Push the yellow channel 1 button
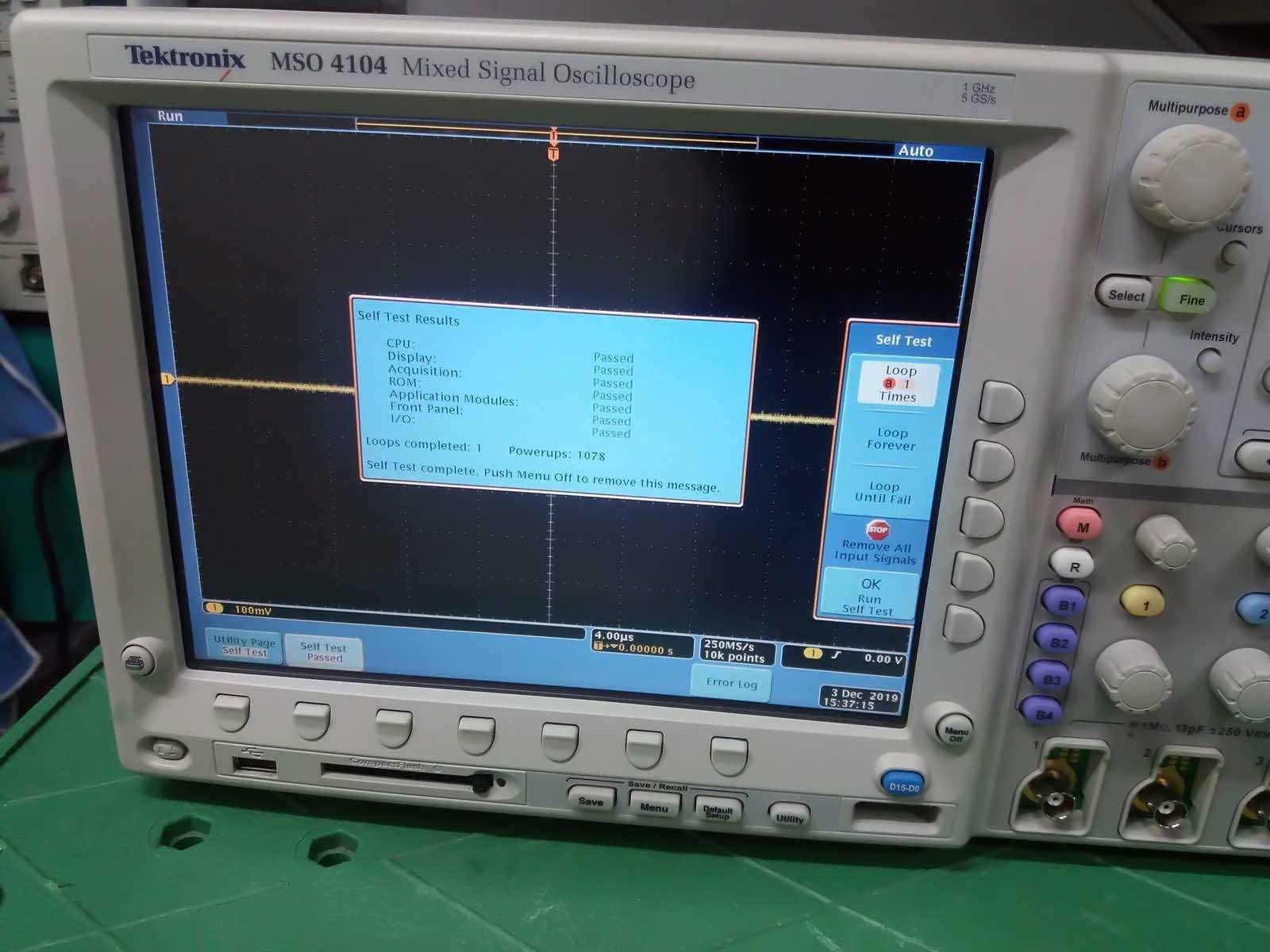The width and height of the screenshot is (1270, 952). (x=1144, y=605)
